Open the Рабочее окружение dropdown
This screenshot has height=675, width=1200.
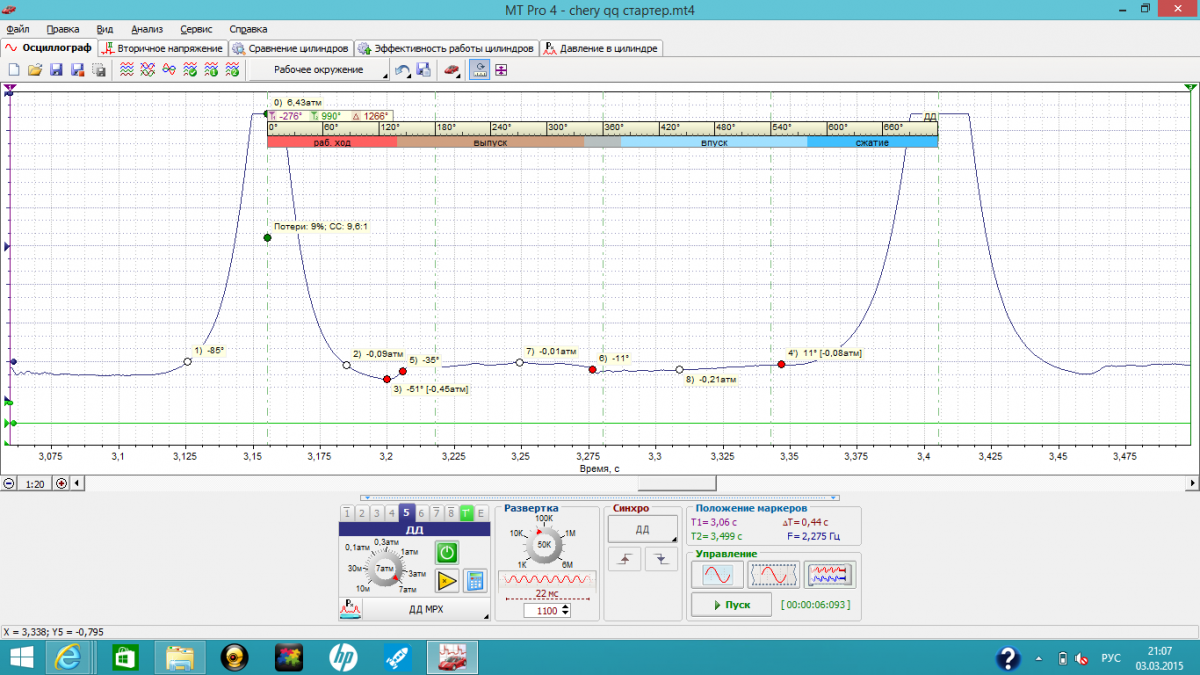[318, 70]
